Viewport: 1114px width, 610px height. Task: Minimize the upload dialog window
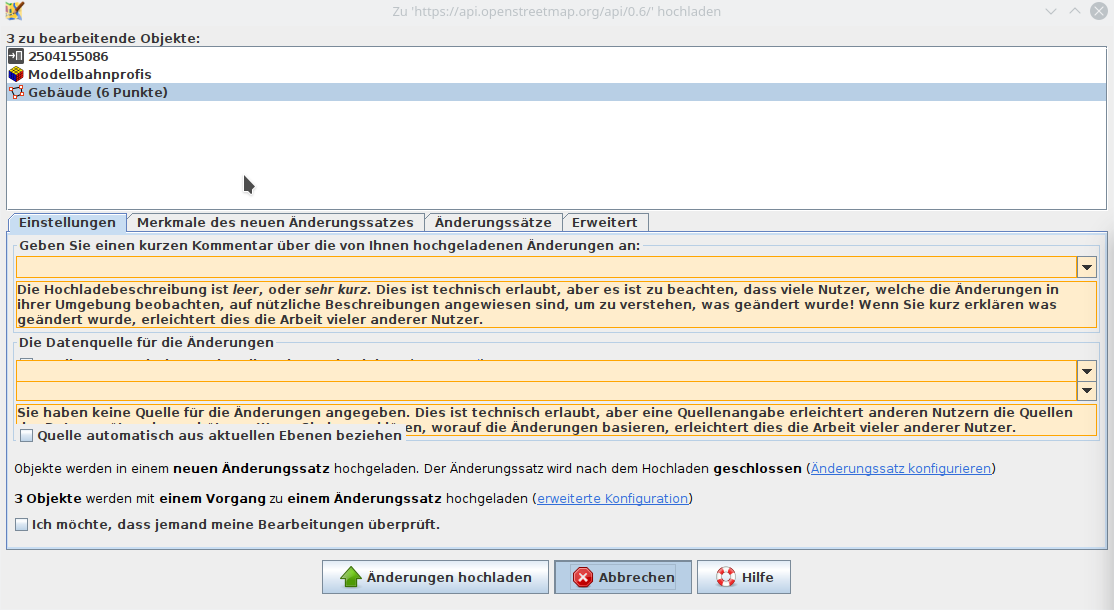[x=1050, y=11]
